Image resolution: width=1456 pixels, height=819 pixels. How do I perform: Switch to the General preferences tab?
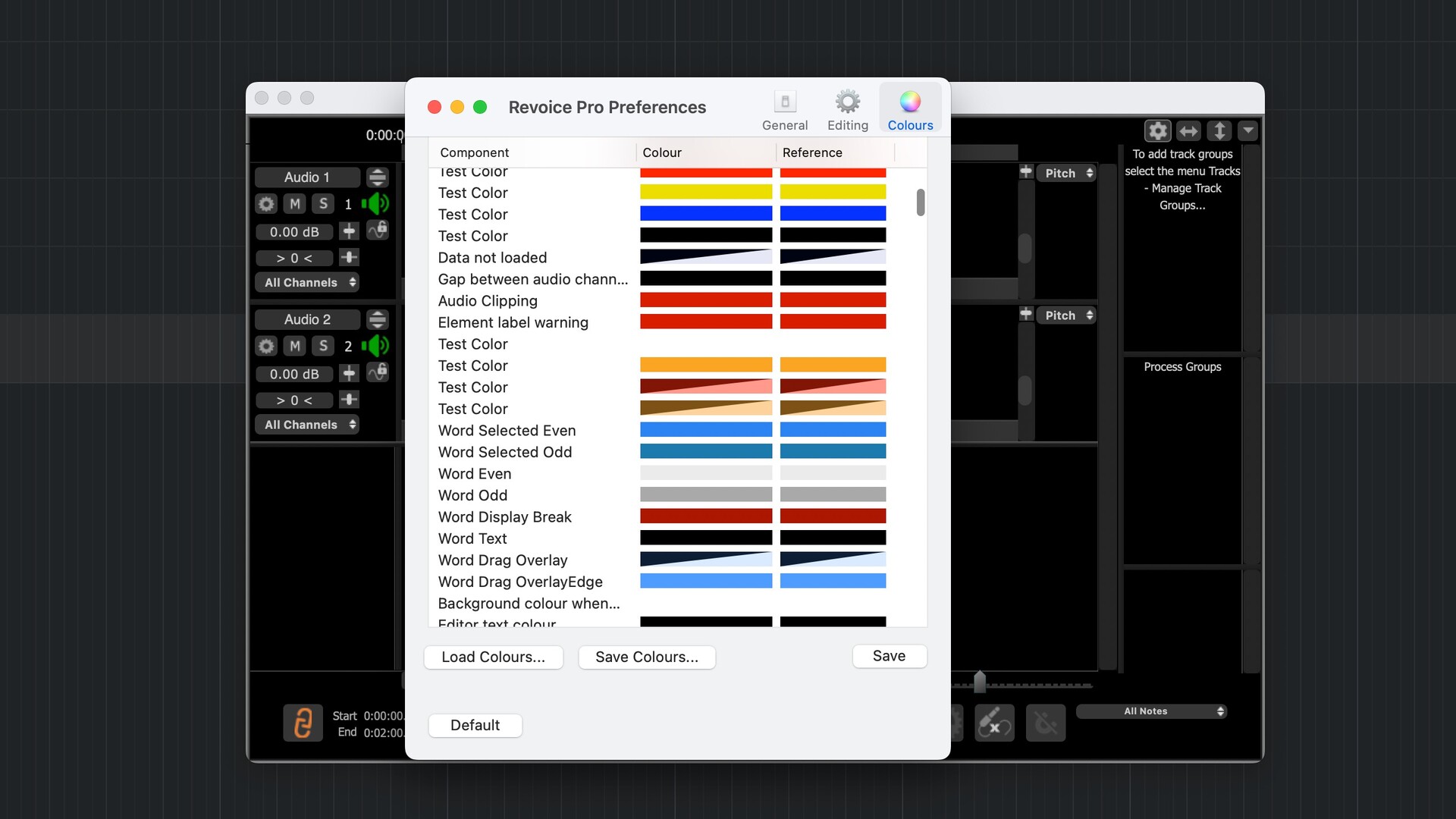click(785, 111)
